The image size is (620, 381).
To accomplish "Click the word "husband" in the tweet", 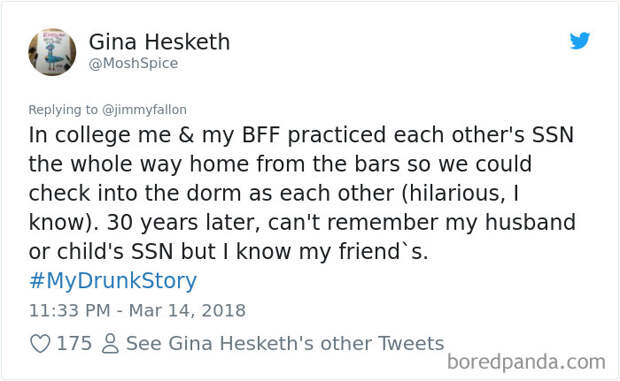I will point(530,222).
